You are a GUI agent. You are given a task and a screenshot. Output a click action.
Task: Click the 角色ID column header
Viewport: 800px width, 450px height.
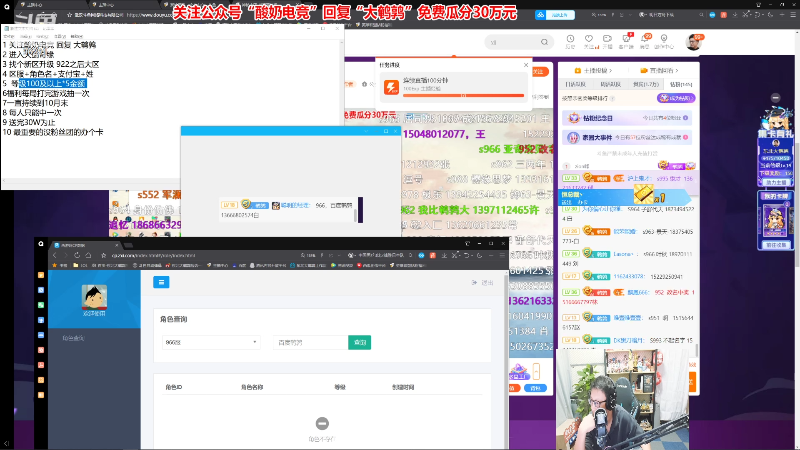174,387
